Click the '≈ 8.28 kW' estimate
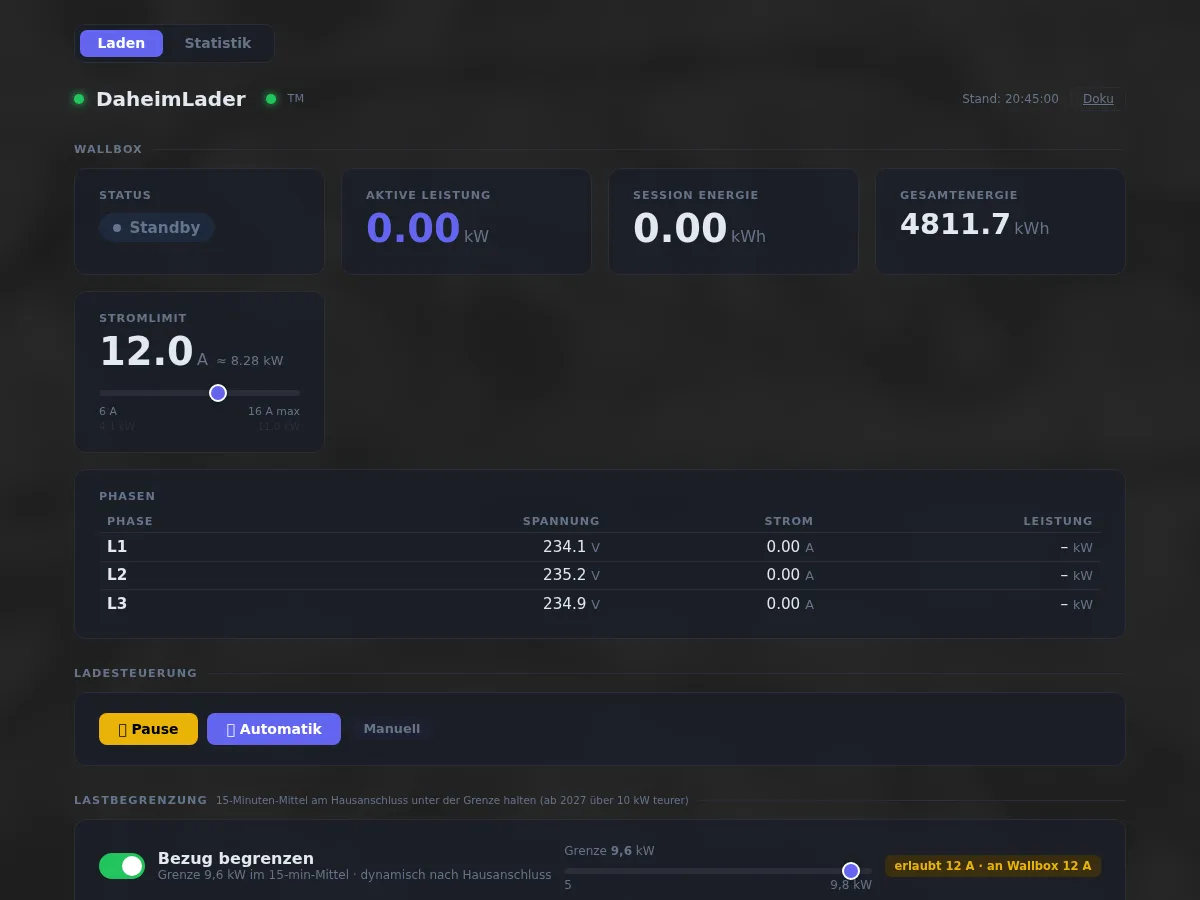The width and height of the screenshot is (1200, 900). coord(250,361)
